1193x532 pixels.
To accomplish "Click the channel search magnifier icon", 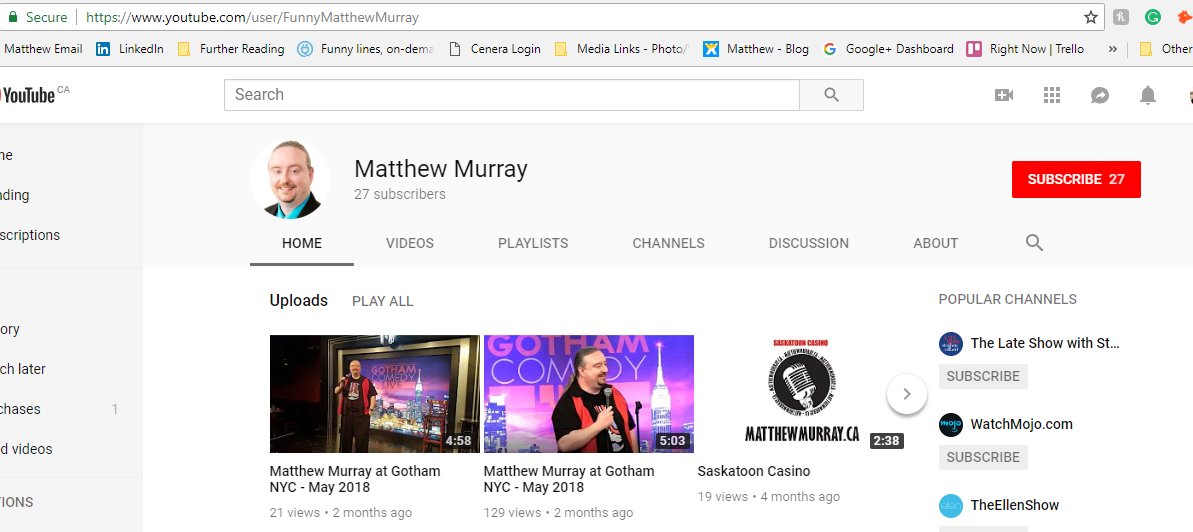I will click(1034, 243).
